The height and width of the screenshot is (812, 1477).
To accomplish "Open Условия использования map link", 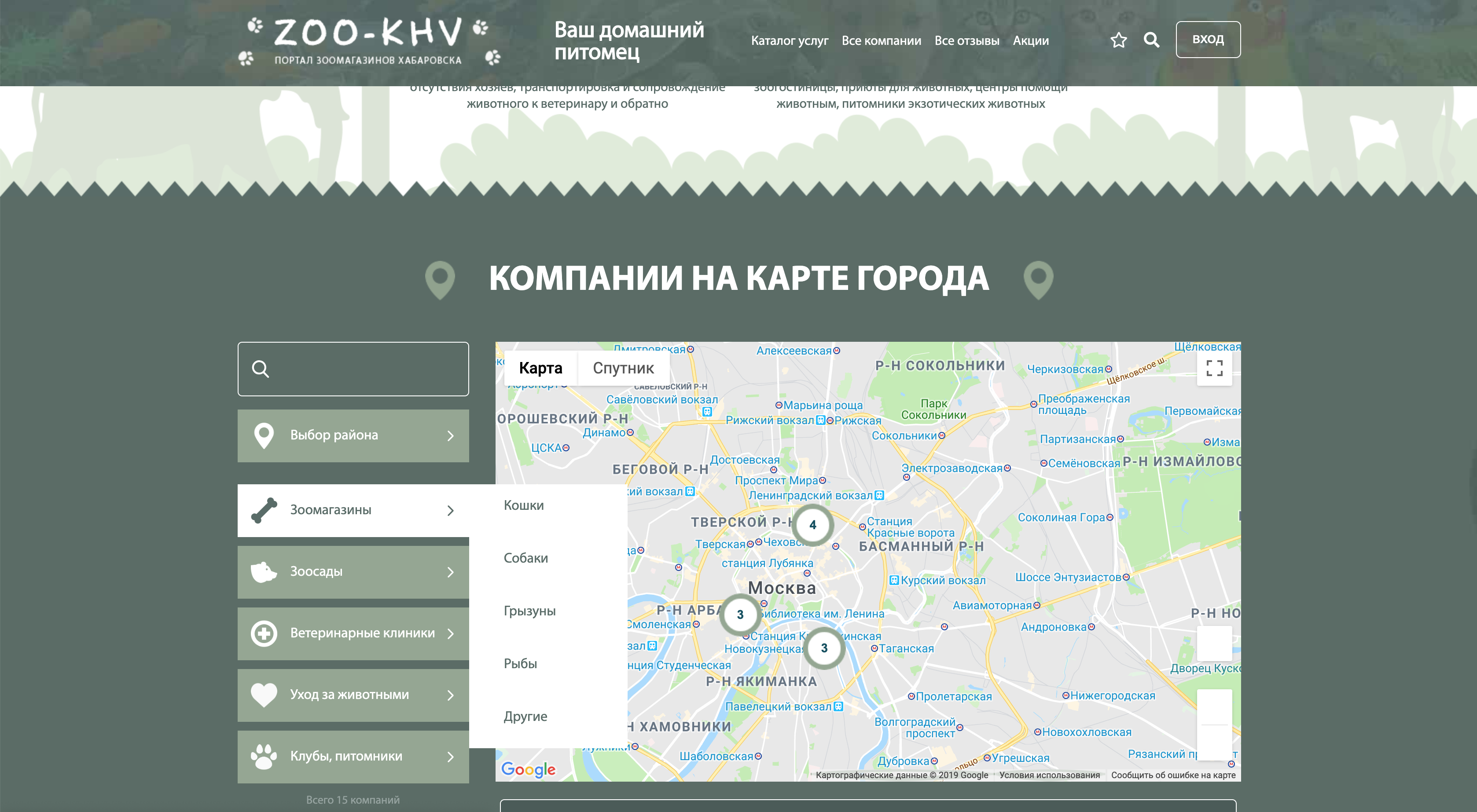I will point(1049,775).
